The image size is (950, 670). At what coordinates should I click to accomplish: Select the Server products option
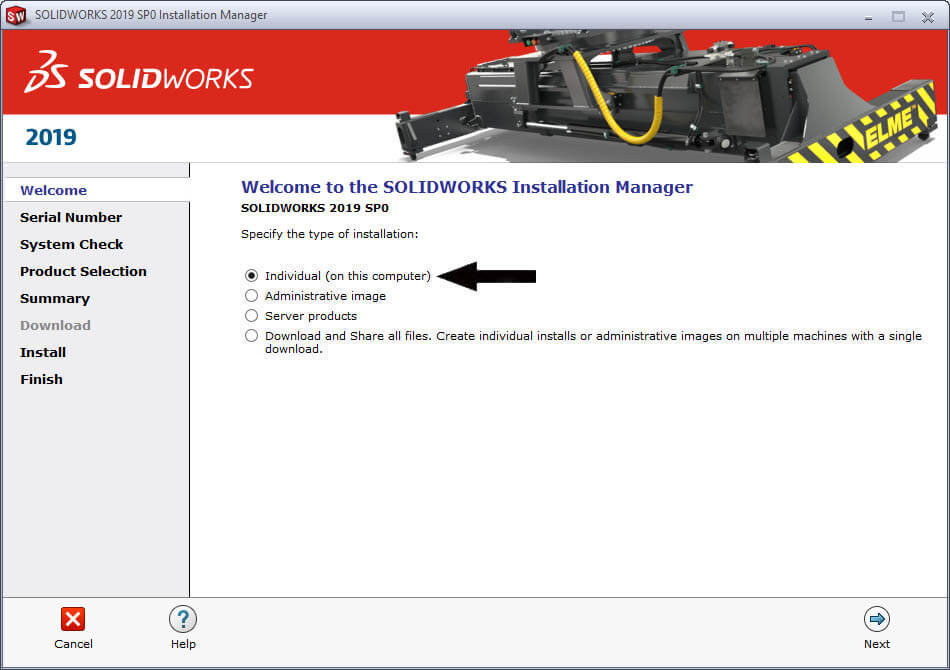click(251, 316)
